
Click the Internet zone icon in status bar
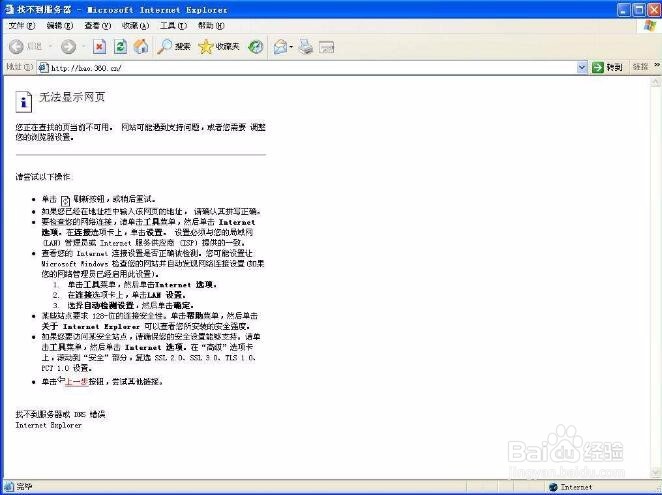553,487
